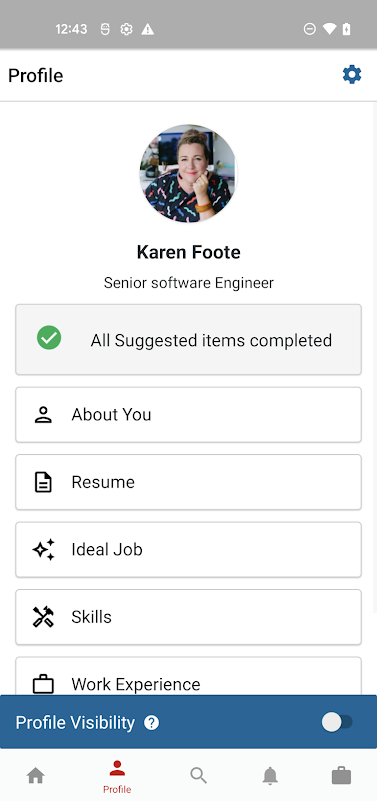This screenshot has height=801, width=377.
Task: Open settings via the gear icon
Action: click(352, 75)
